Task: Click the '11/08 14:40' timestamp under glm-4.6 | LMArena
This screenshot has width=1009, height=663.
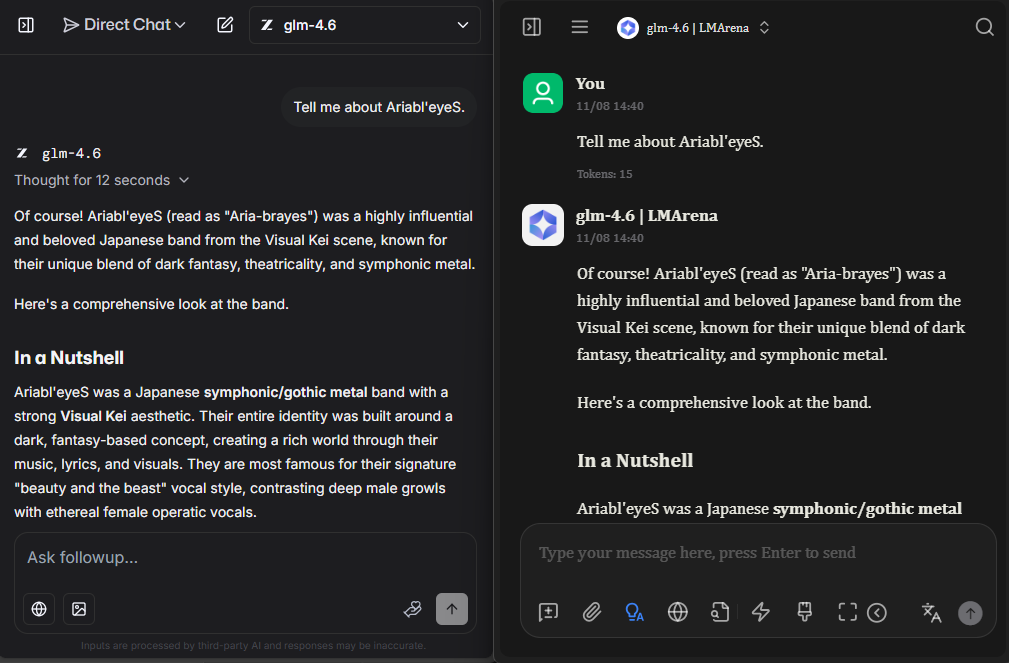Action: click(609, 238)
